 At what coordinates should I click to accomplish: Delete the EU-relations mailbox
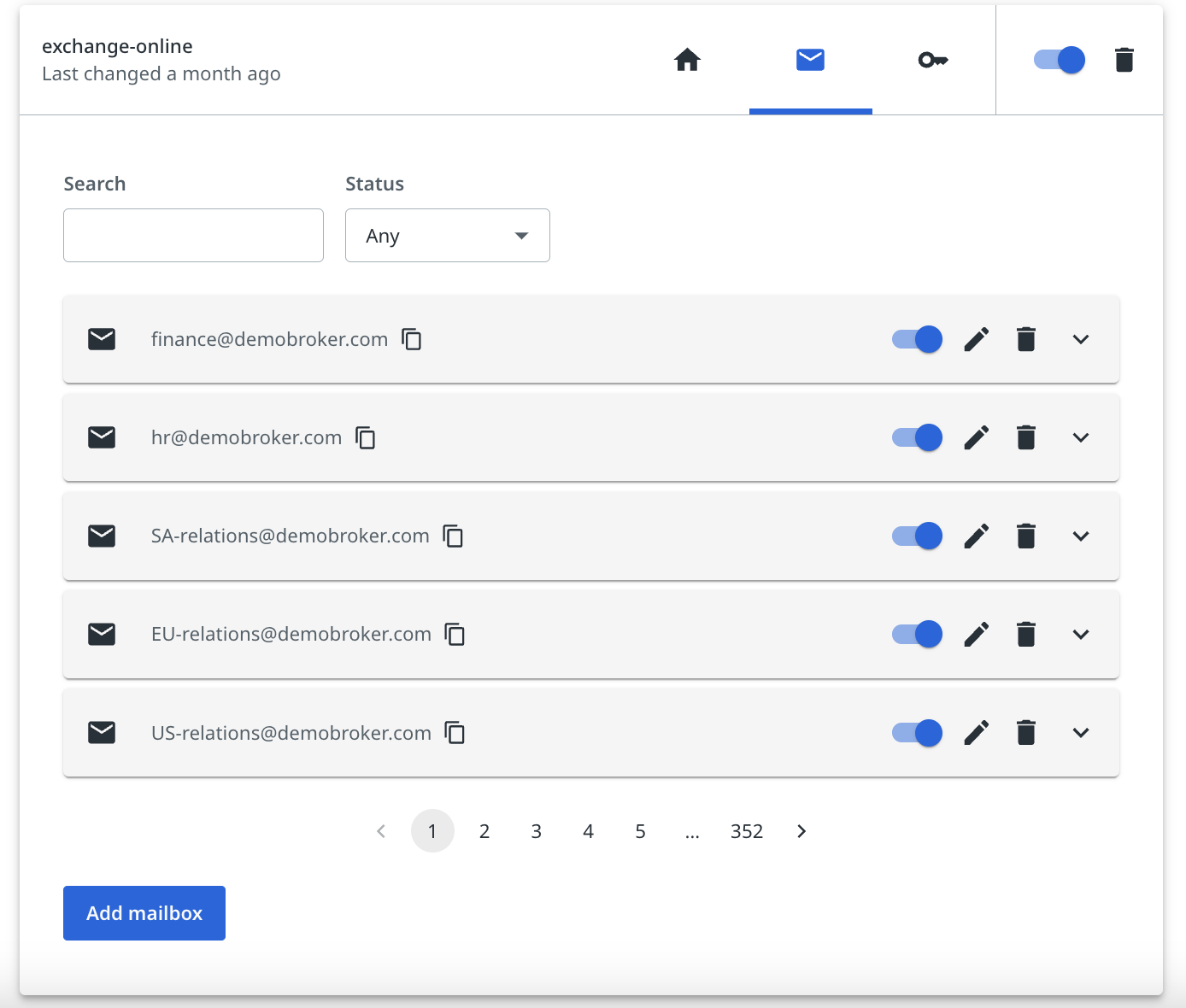(1026, 635)
